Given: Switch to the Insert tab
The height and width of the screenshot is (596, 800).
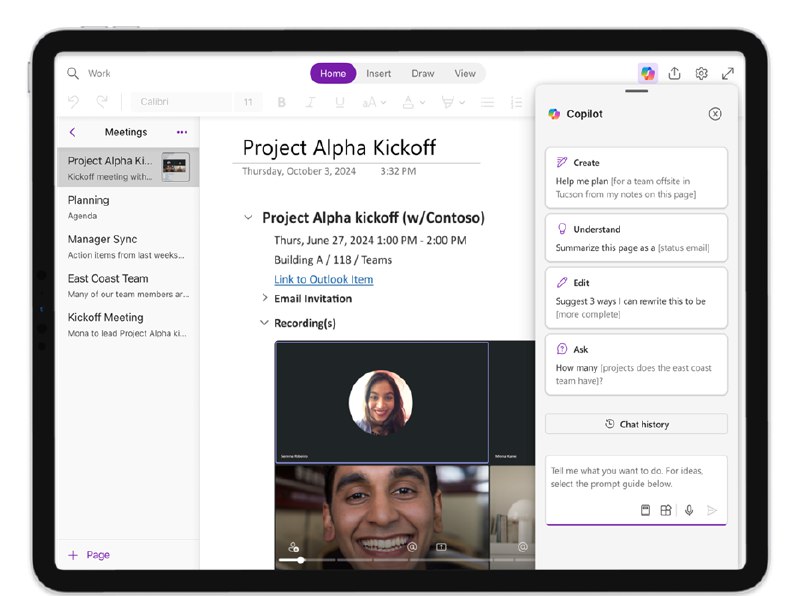Looking at the screenshot, I should tap(379, 73).
